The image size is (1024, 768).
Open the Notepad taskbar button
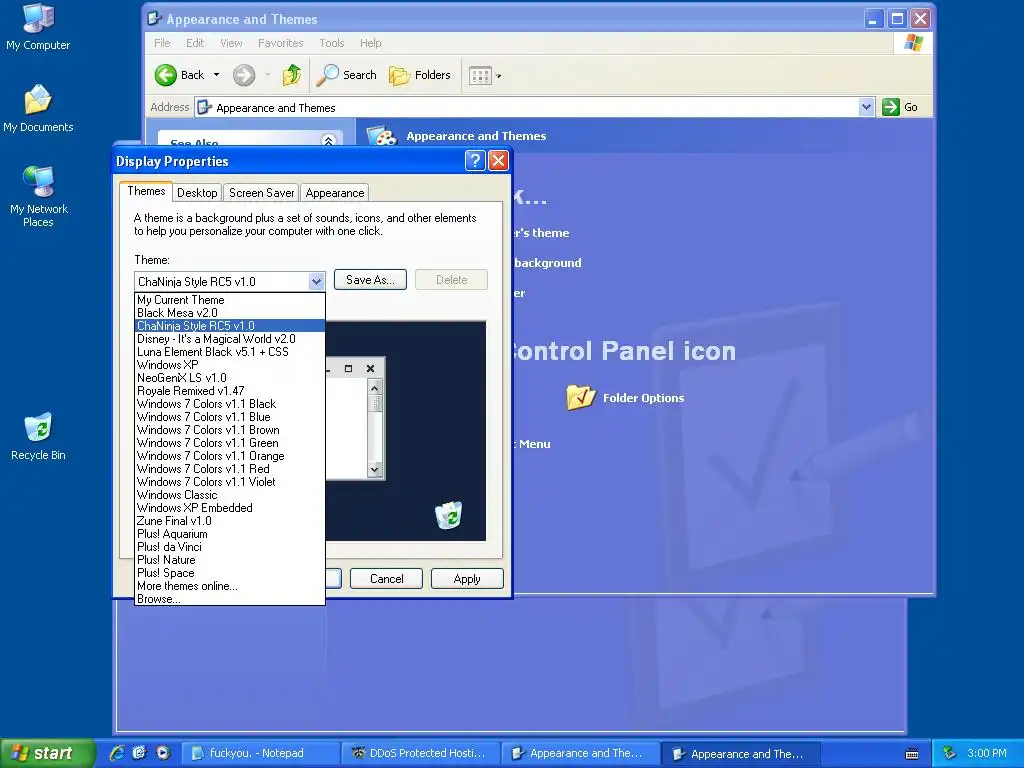[x=261, y=753]
